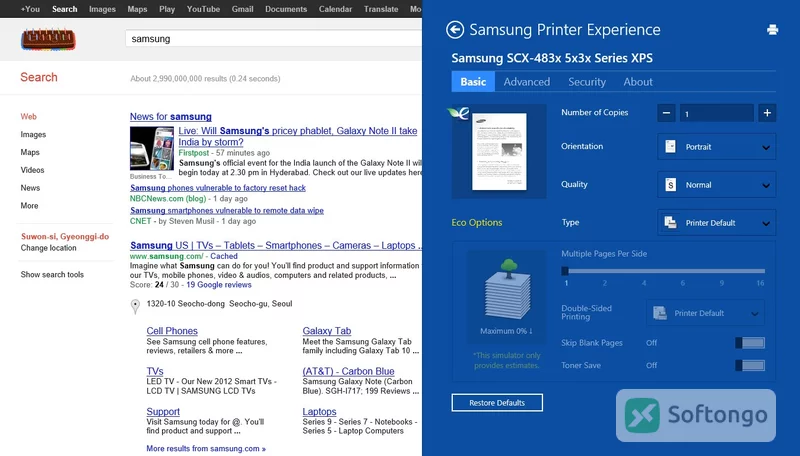Image resolution: width=800 pixels, height=456 pixels.
Task: Open the Laptops sitelink
Action: click(x=319, y=411)
